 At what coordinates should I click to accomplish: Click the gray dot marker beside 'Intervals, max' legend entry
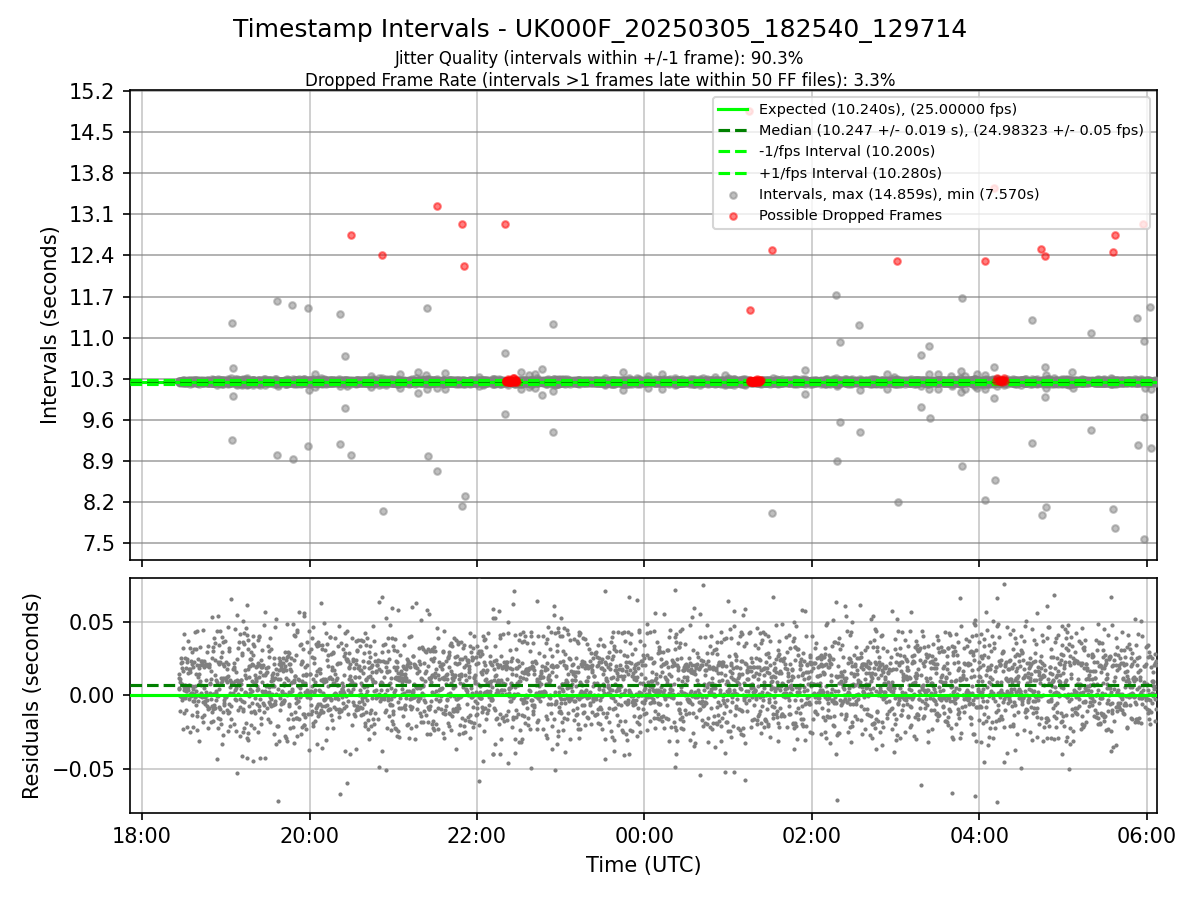pos(734,195)
